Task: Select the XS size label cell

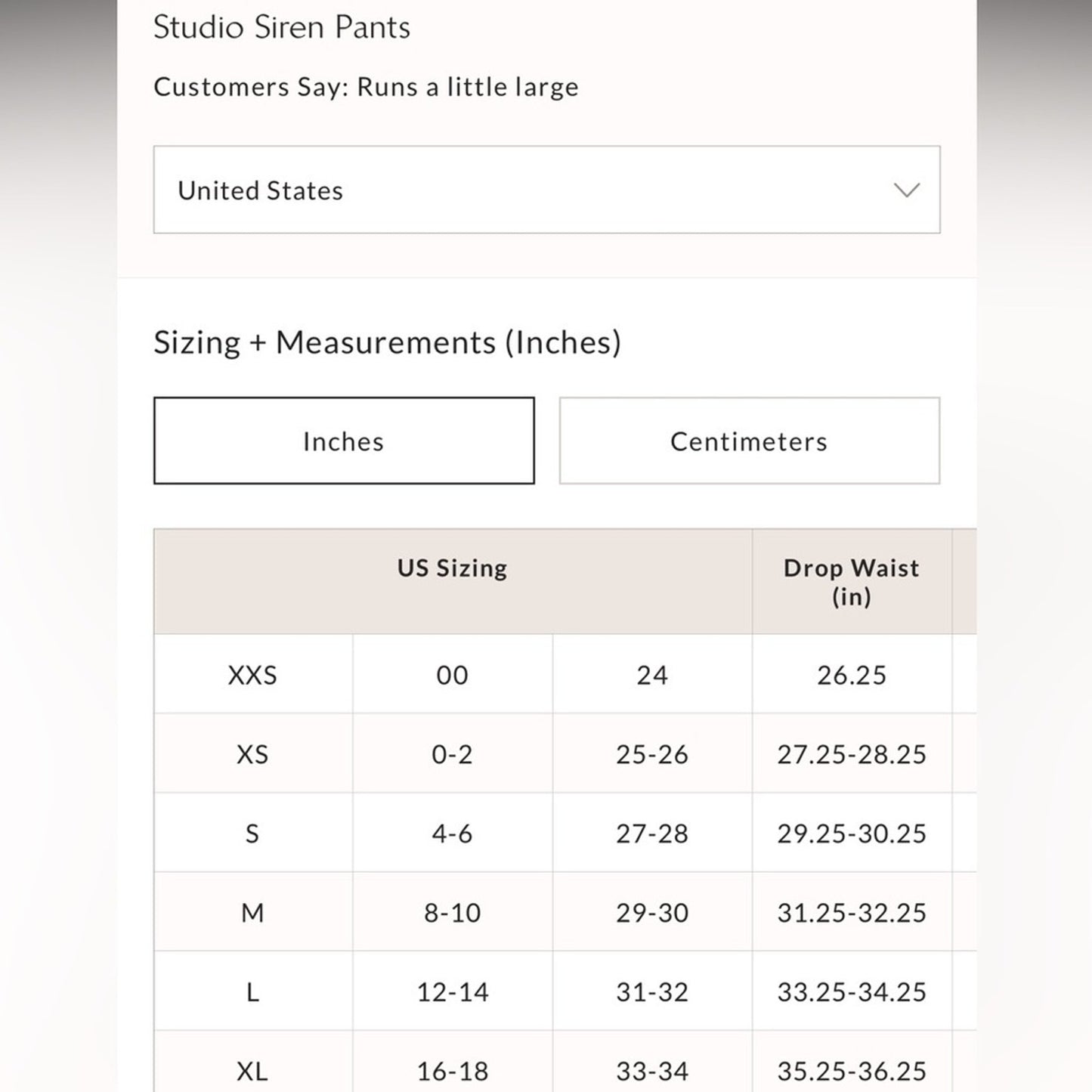Action: pyautogui.click(x=252, y=754)
